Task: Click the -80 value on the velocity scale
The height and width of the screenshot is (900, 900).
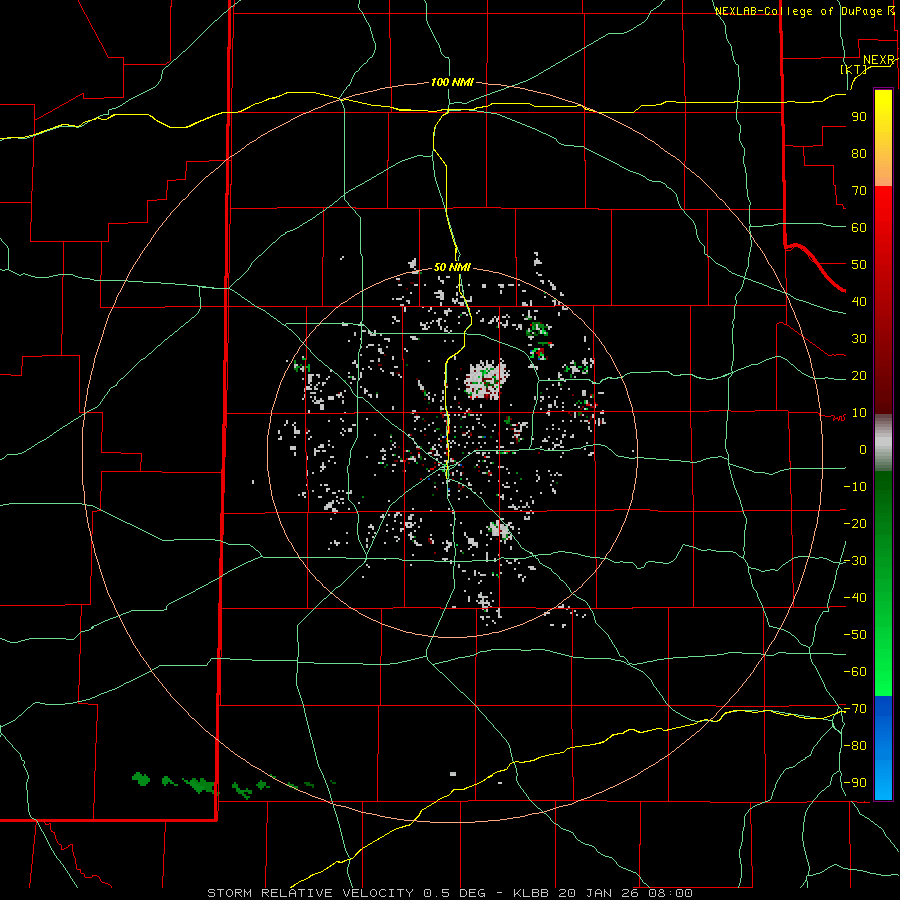Action: click(x=855, y=746)
